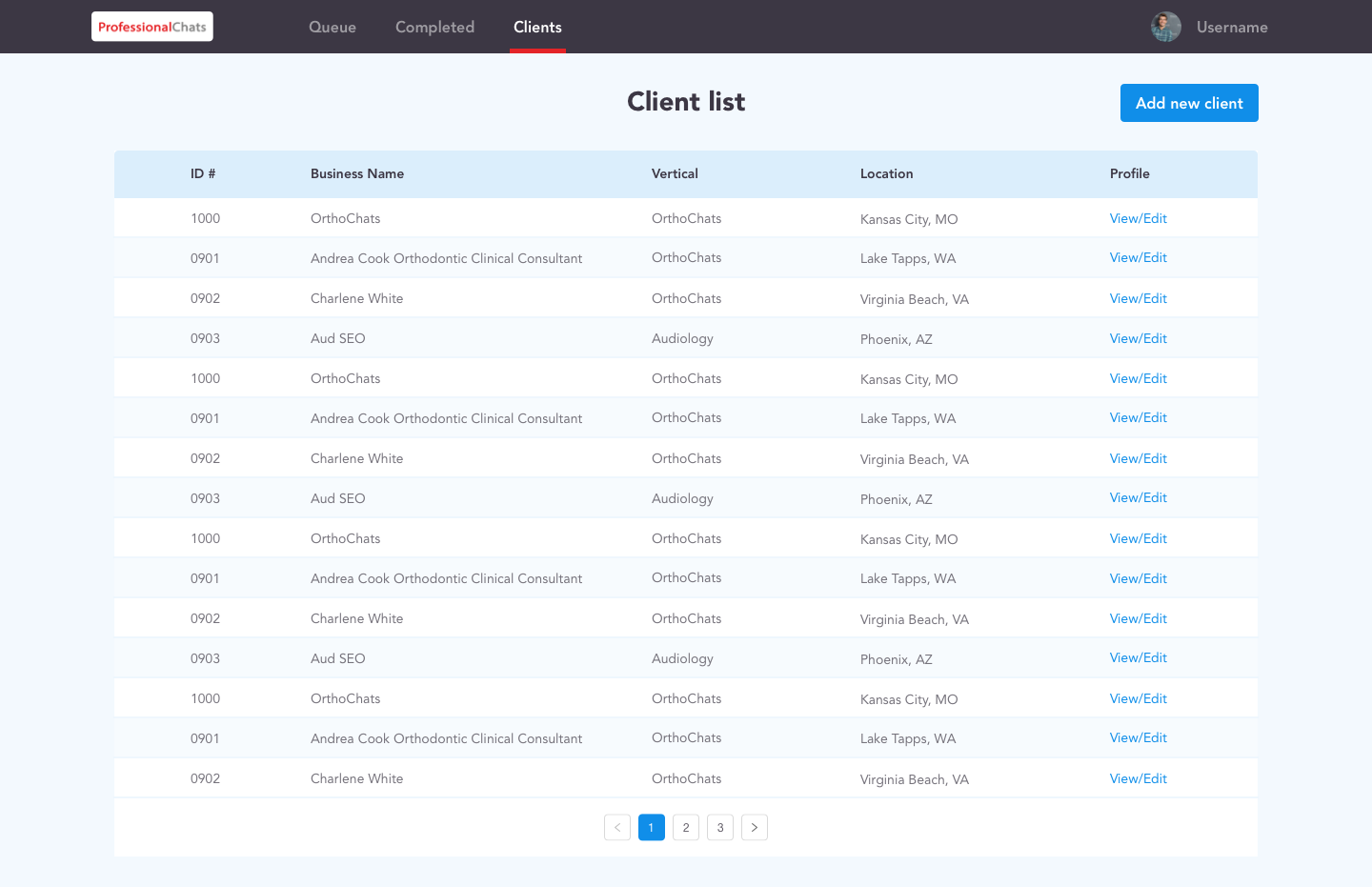Switch to the Completed tab

click(434, 27)
